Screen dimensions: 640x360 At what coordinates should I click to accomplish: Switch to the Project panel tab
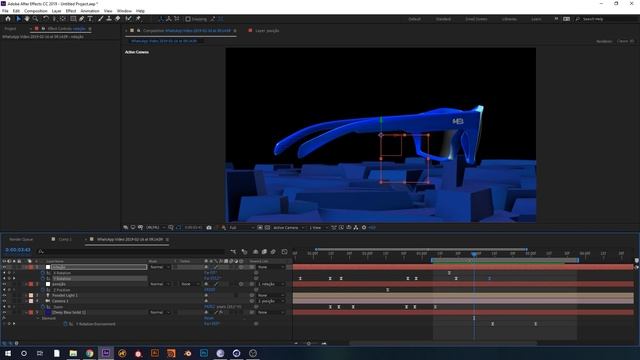[10, 29]
